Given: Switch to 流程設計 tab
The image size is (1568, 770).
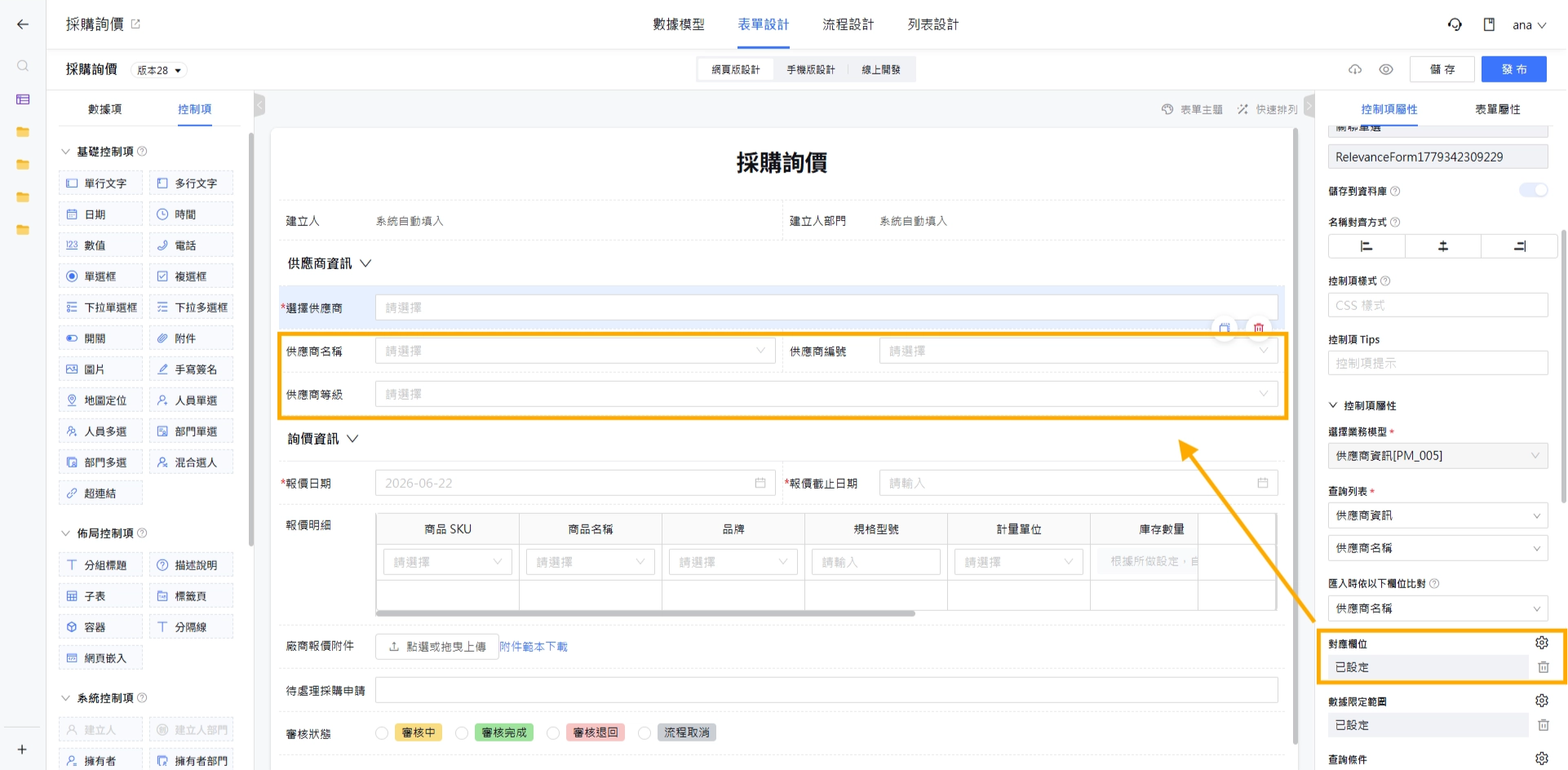Looking at the screenshot, I should (848, 24).
